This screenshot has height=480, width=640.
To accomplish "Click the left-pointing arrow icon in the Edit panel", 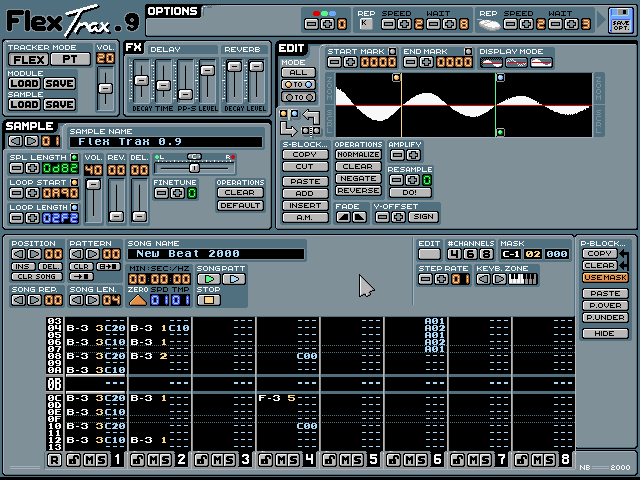I will [x=311, y=116].
